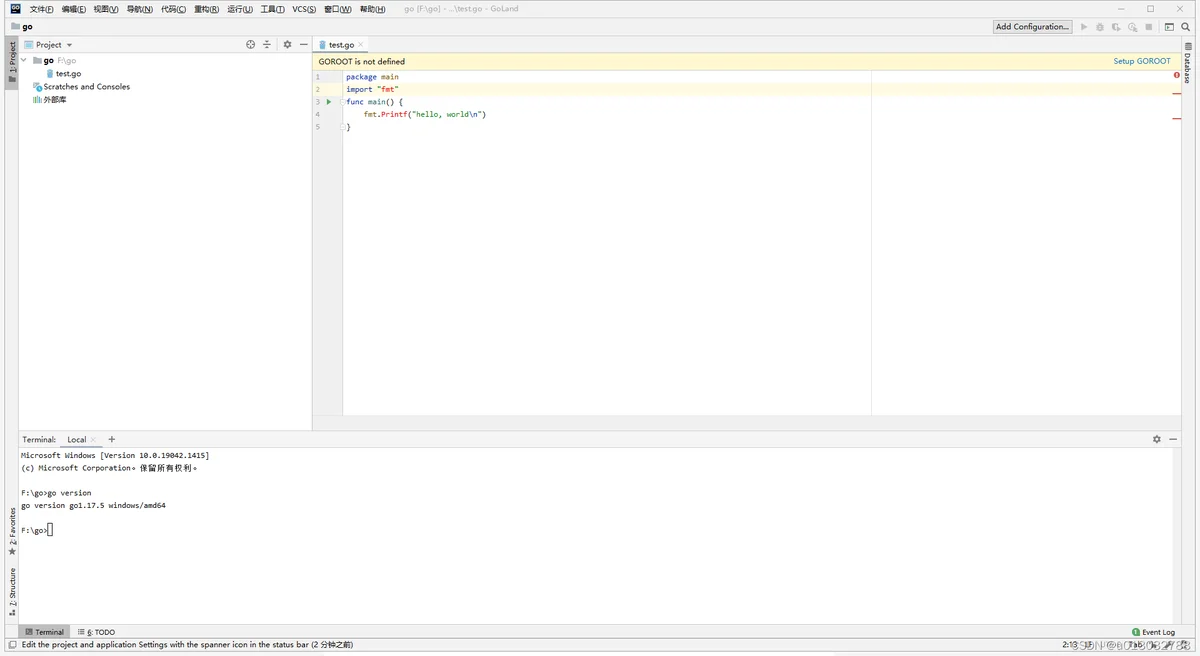Screen dimensions: 1200x656
Task: Open the 导航(N) menu
Action: point(140,9)
